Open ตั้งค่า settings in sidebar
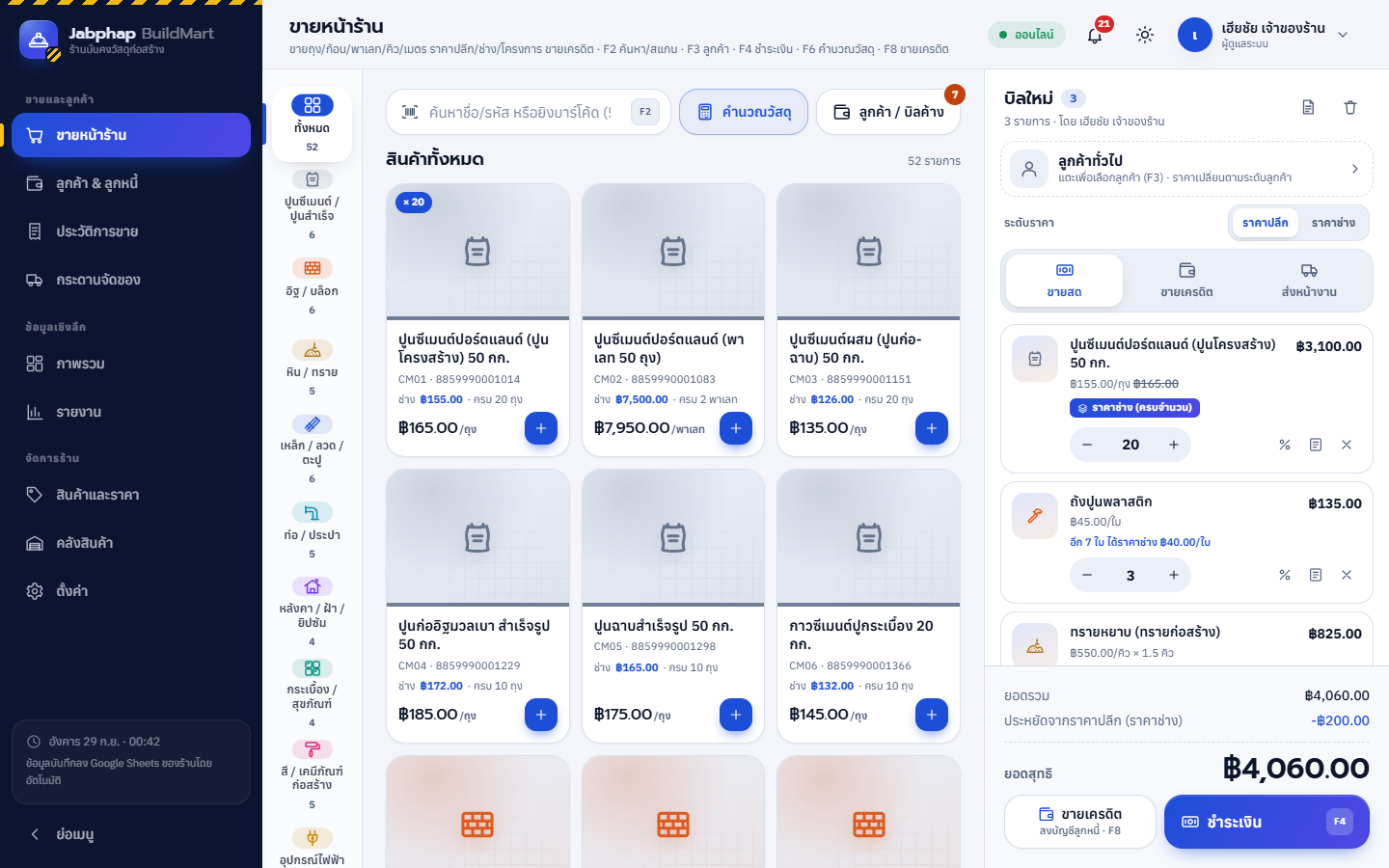Viewport: 1389px width, 868px height. [x=131, y=591]
